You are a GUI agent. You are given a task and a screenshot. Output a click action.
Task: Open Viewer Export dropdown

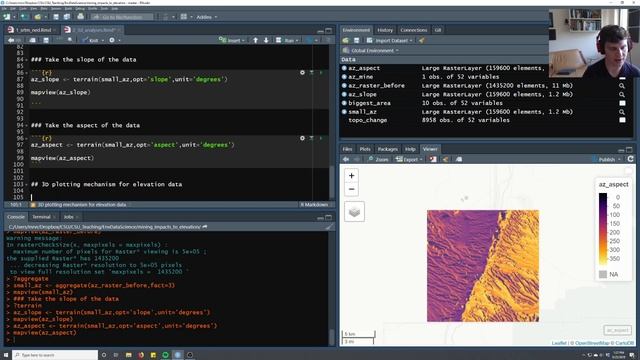pyautogui.click(x=408, y=159)
